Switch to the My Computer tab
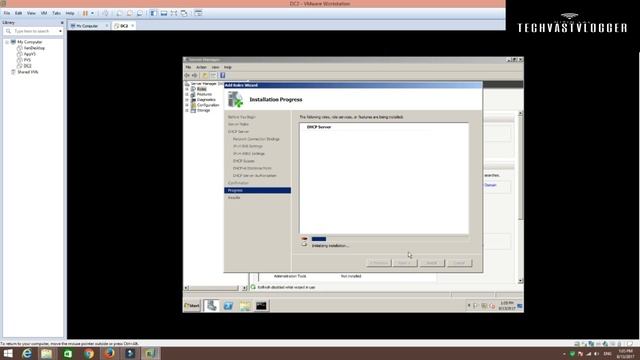 tap(87, 26)
